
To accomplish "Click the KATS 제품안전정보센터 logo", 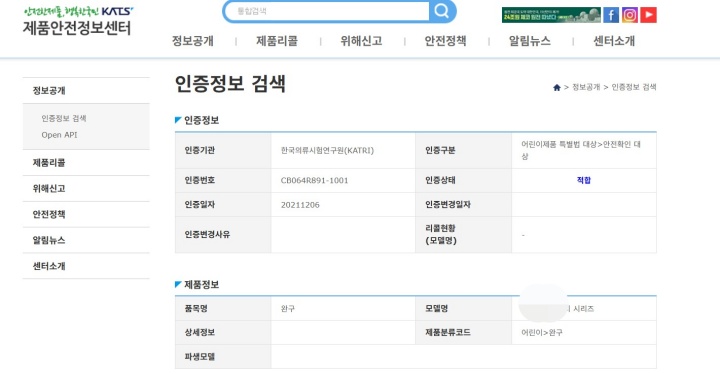I will coord(77,21).
